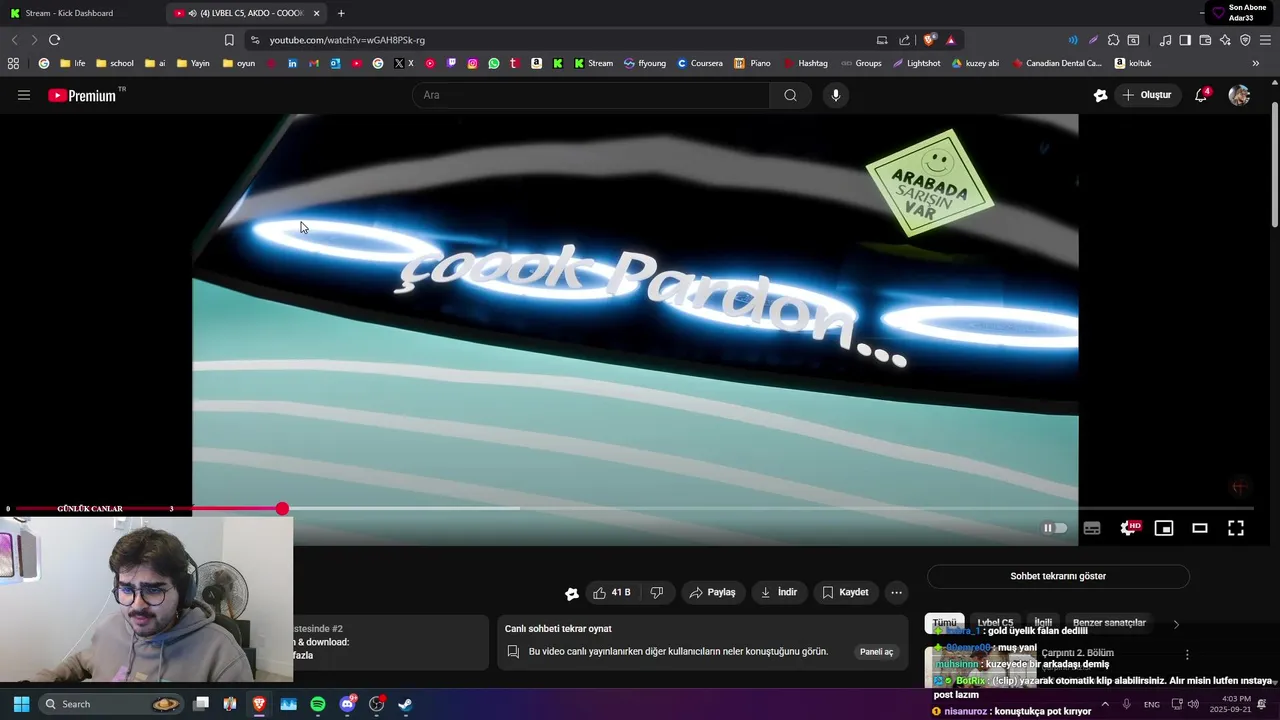This screenshot has width=1280, height=720.
Task: Click the share page icon in address bar
Action: [x=905, y=40]
